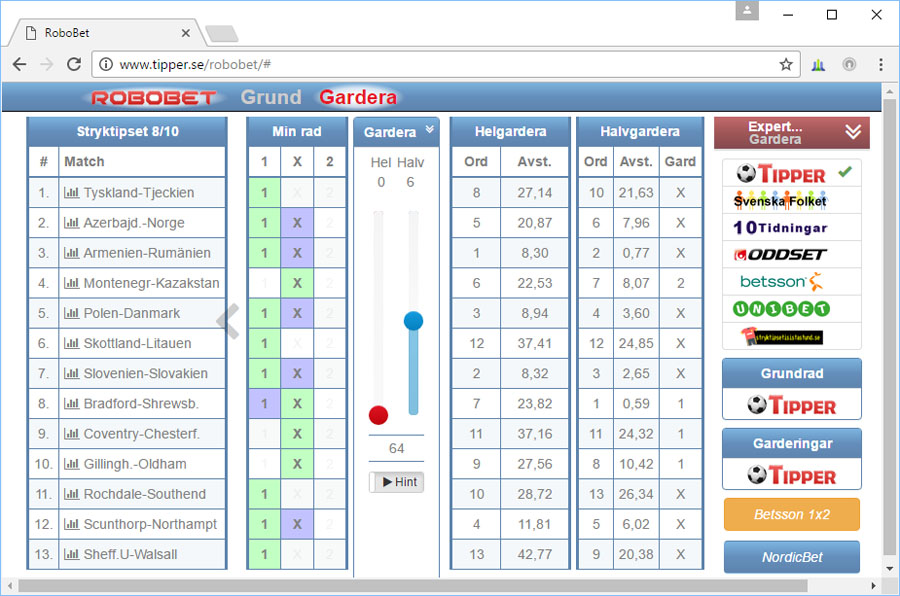900x596 pixels.
Task: Collapse match panel with left arrow
Action: [x=228, y=322]
